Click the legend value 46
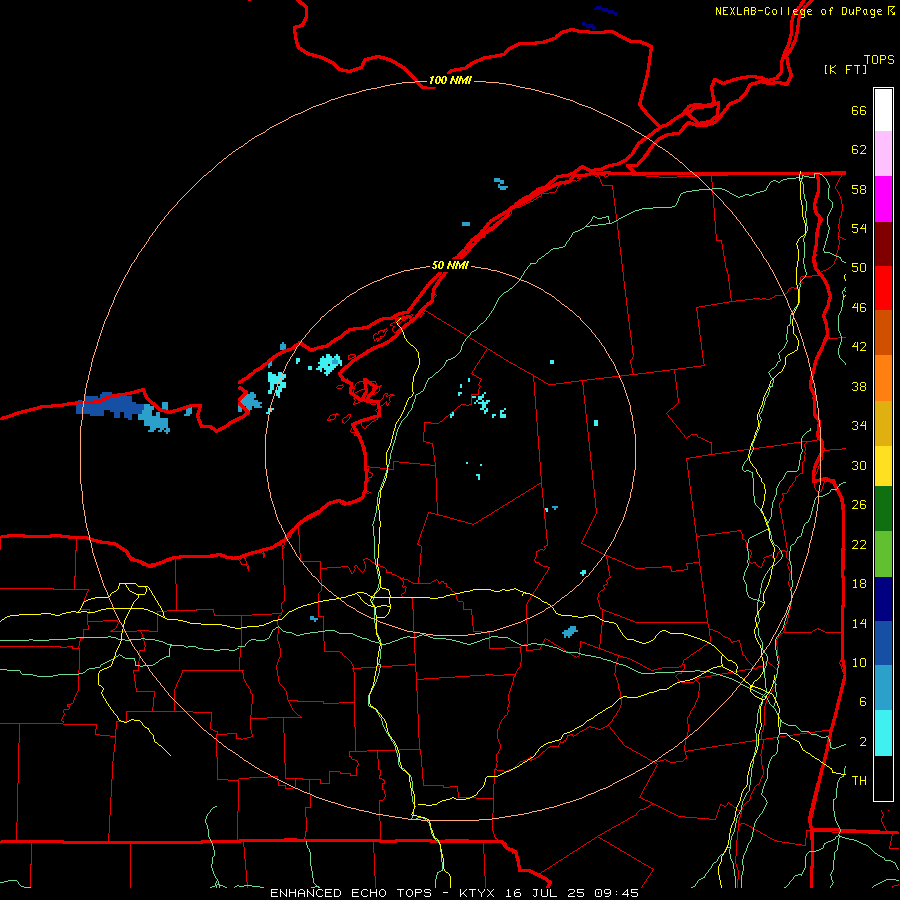The image size is (900, 900). 859,308
